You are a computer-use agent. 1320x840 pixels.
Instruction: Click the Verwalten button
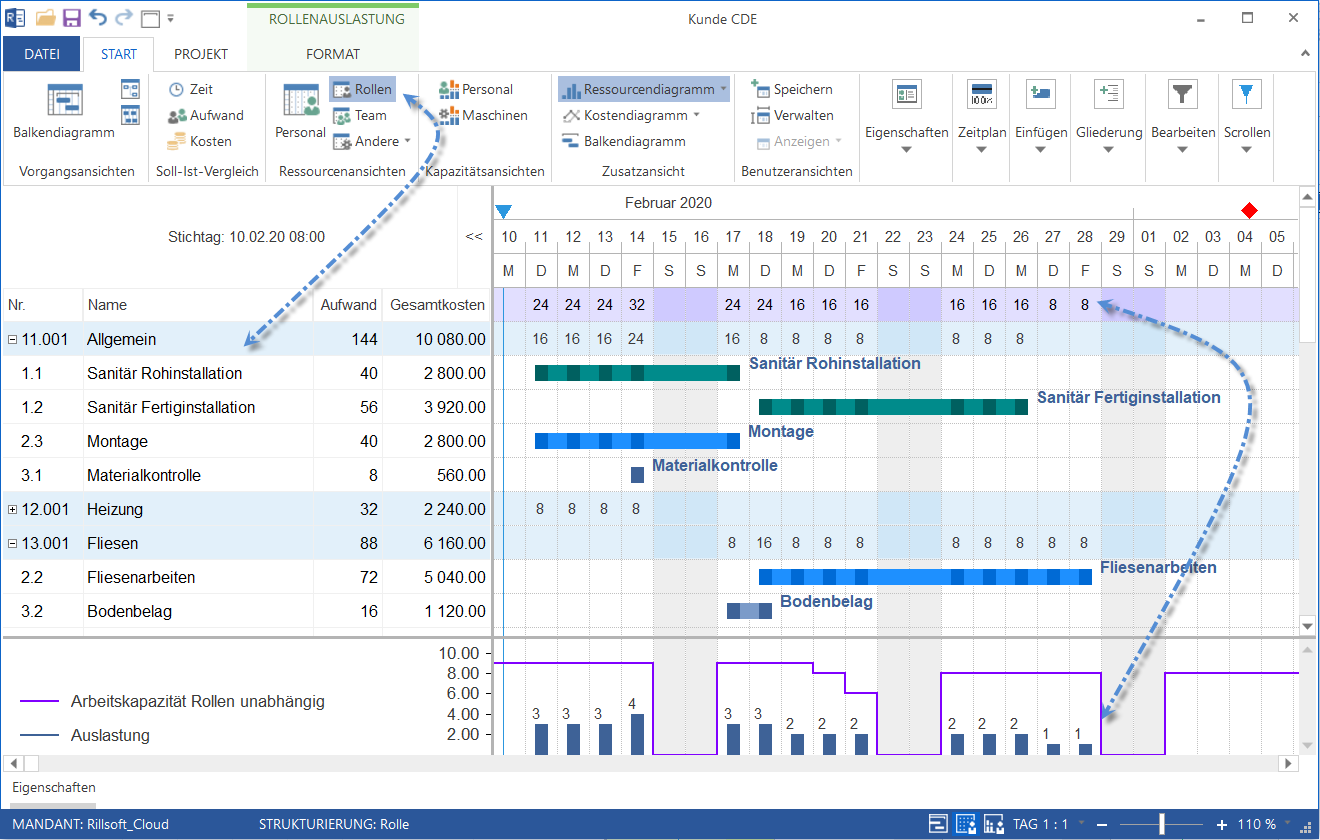[x=792, y=115]
